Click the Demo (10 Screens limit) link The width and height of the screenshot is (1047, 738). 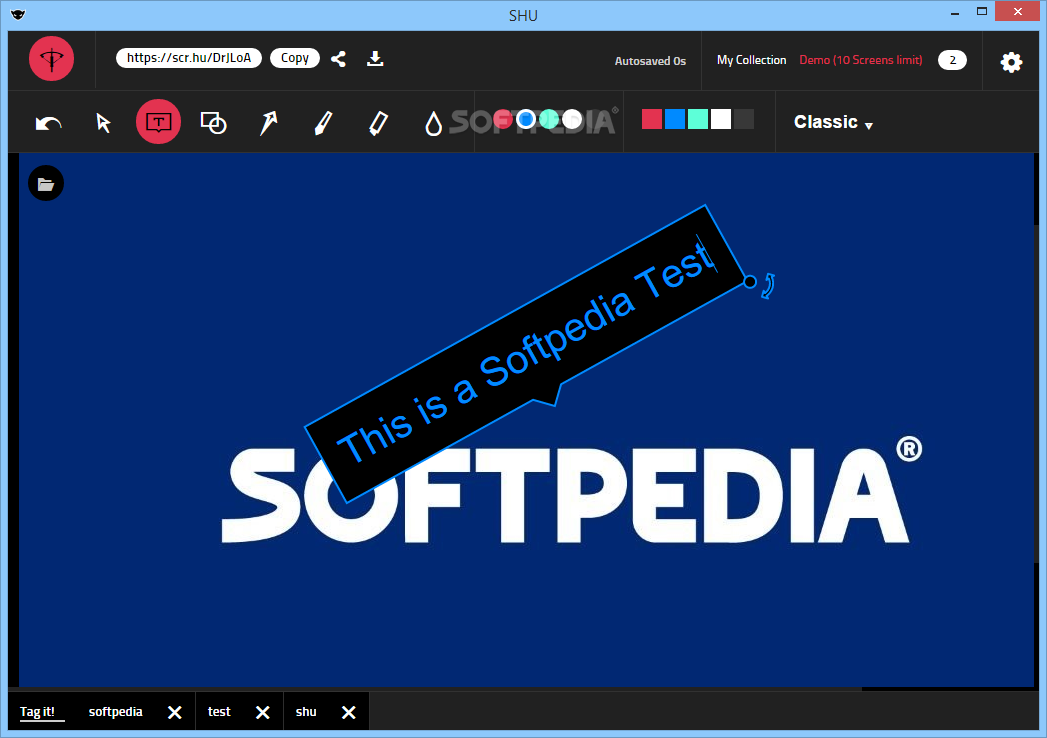(x=861, y=60)
